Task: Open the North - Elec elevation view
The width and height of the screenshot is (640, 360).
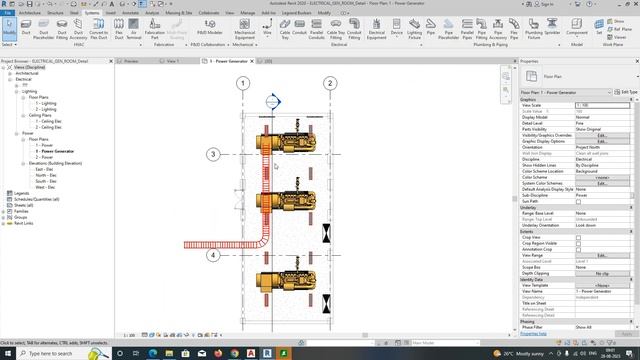Action: 46,175
